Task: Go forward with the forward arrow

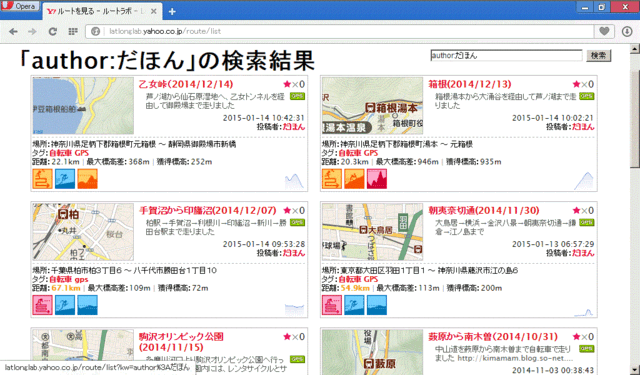Action: [x=32, y=31]
